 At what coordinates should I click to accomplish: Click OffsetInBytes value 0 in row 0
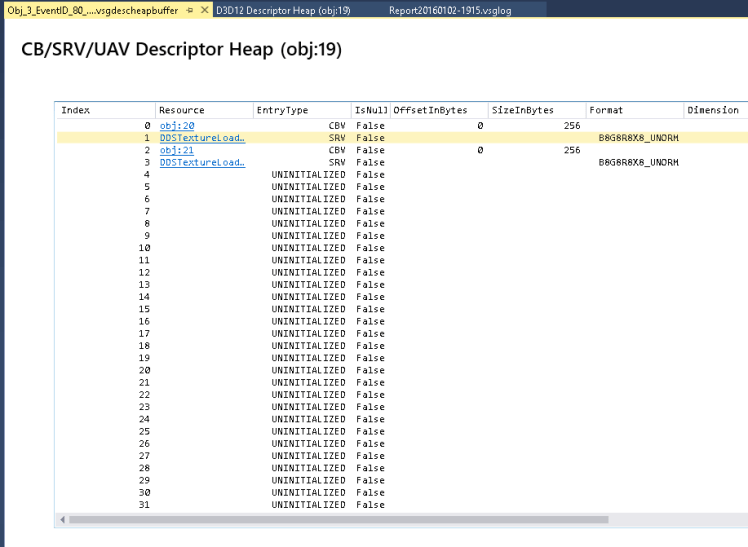point(480,126)
